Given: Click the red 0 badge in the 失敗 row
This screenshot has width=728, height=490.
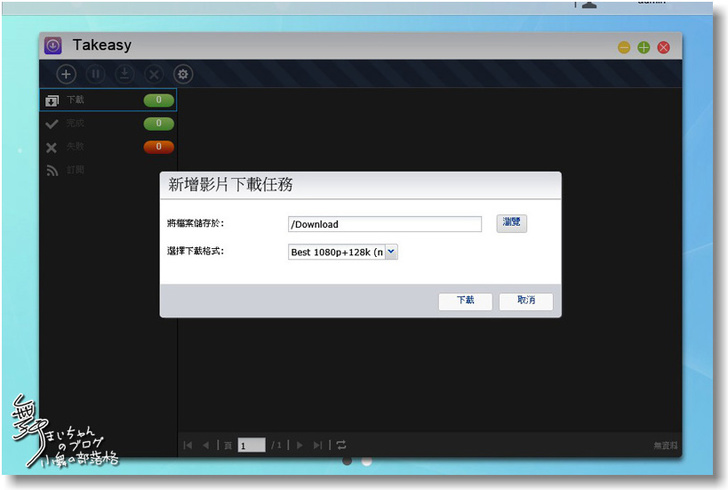Looking at the screenshot, I should 159,147.
